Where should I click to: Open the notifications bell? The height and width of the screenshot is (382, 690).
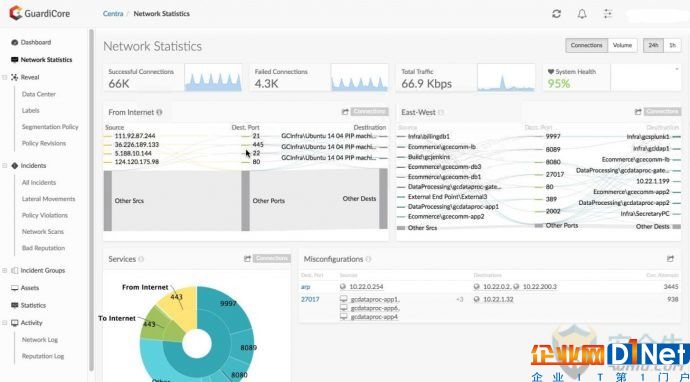pos(582,14)
